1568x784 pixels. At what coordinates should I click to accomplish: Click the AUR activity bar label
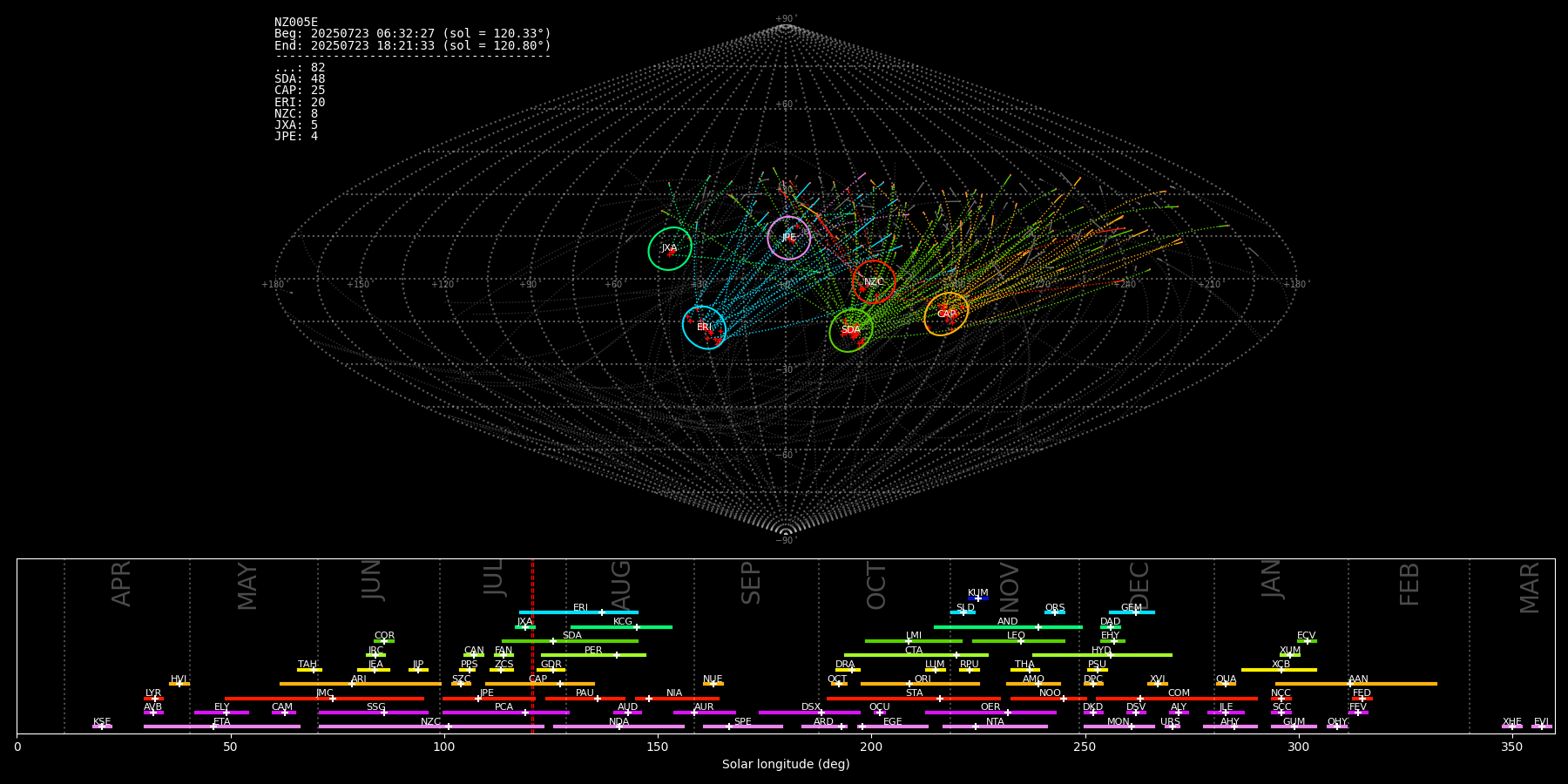point(704,707)
